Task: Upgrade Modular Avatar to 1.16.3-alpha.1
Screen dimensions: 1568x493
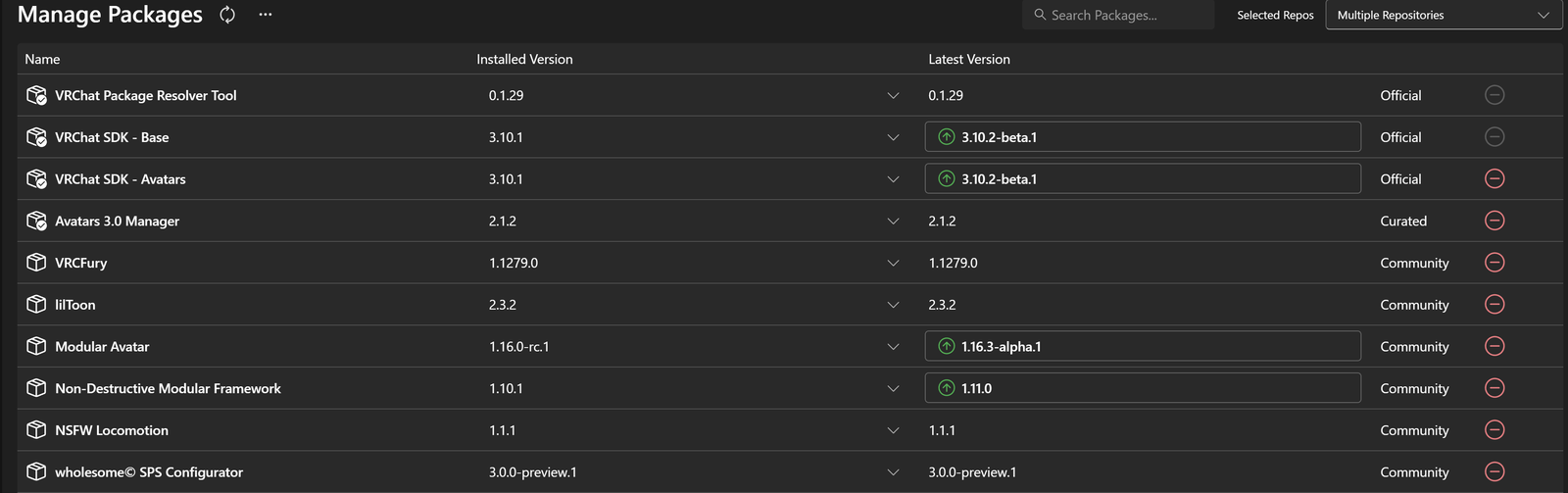Action: [x=1142, y=347]
